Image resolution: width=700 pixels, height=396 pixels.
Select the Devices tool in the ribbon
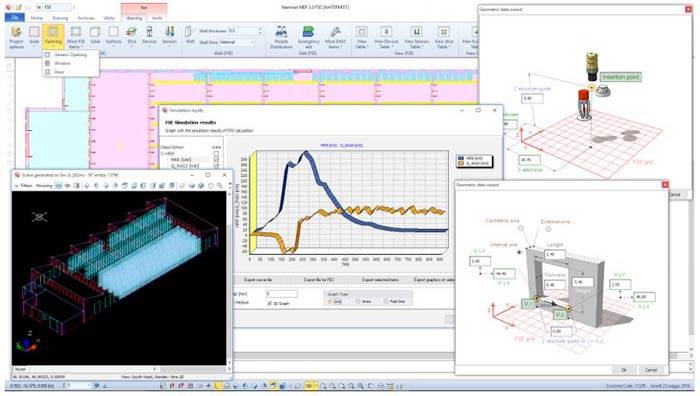pyautogui.click(x=150, y=36)
